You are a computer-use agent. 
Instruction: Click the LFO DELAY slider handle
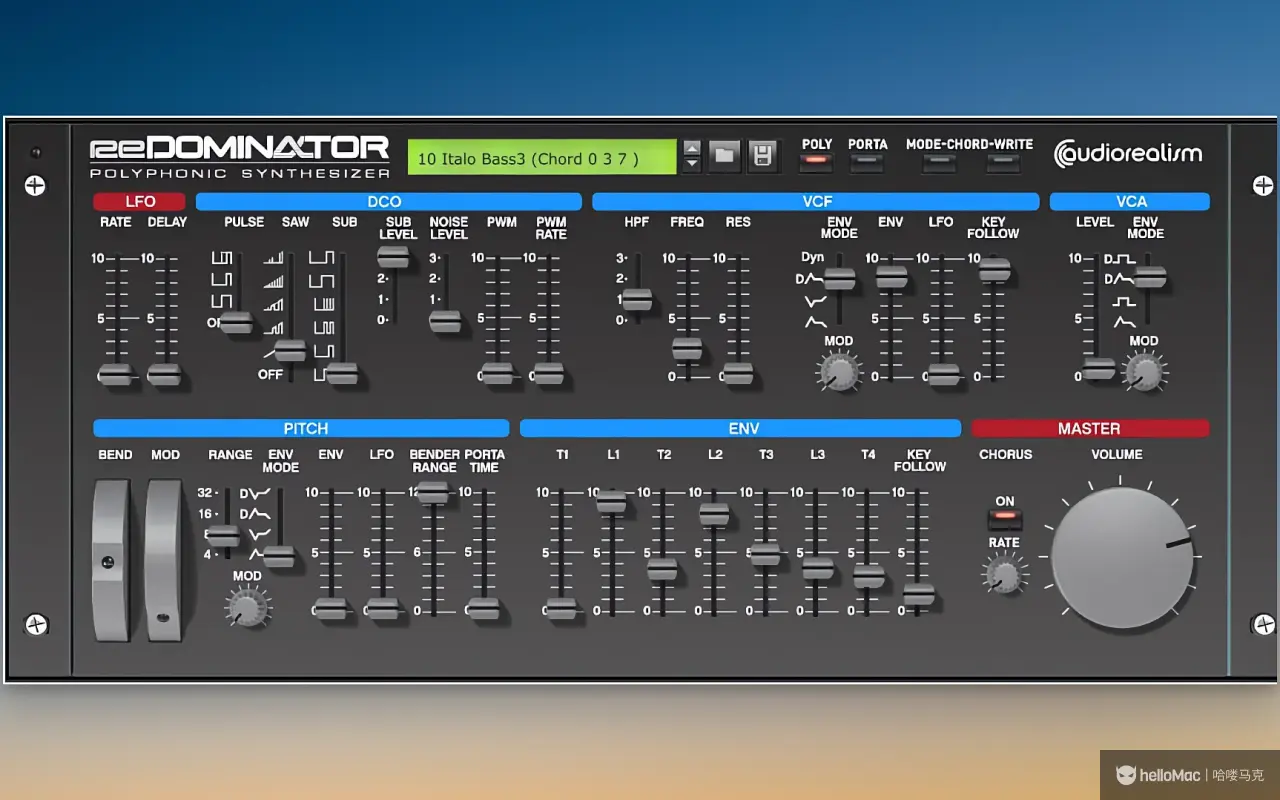[164, 374]
